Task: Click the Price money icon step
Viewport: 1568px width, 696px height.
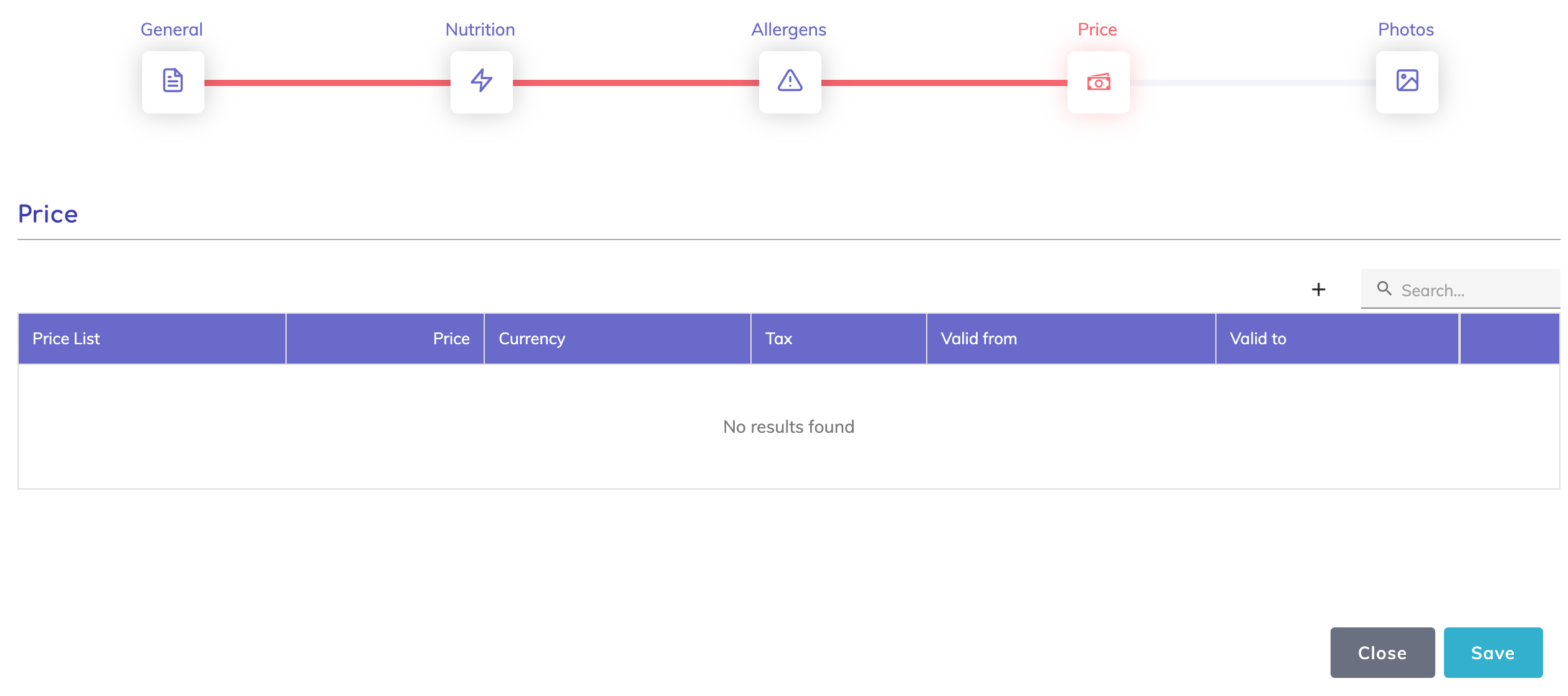Action: (x=1098, y=82)
